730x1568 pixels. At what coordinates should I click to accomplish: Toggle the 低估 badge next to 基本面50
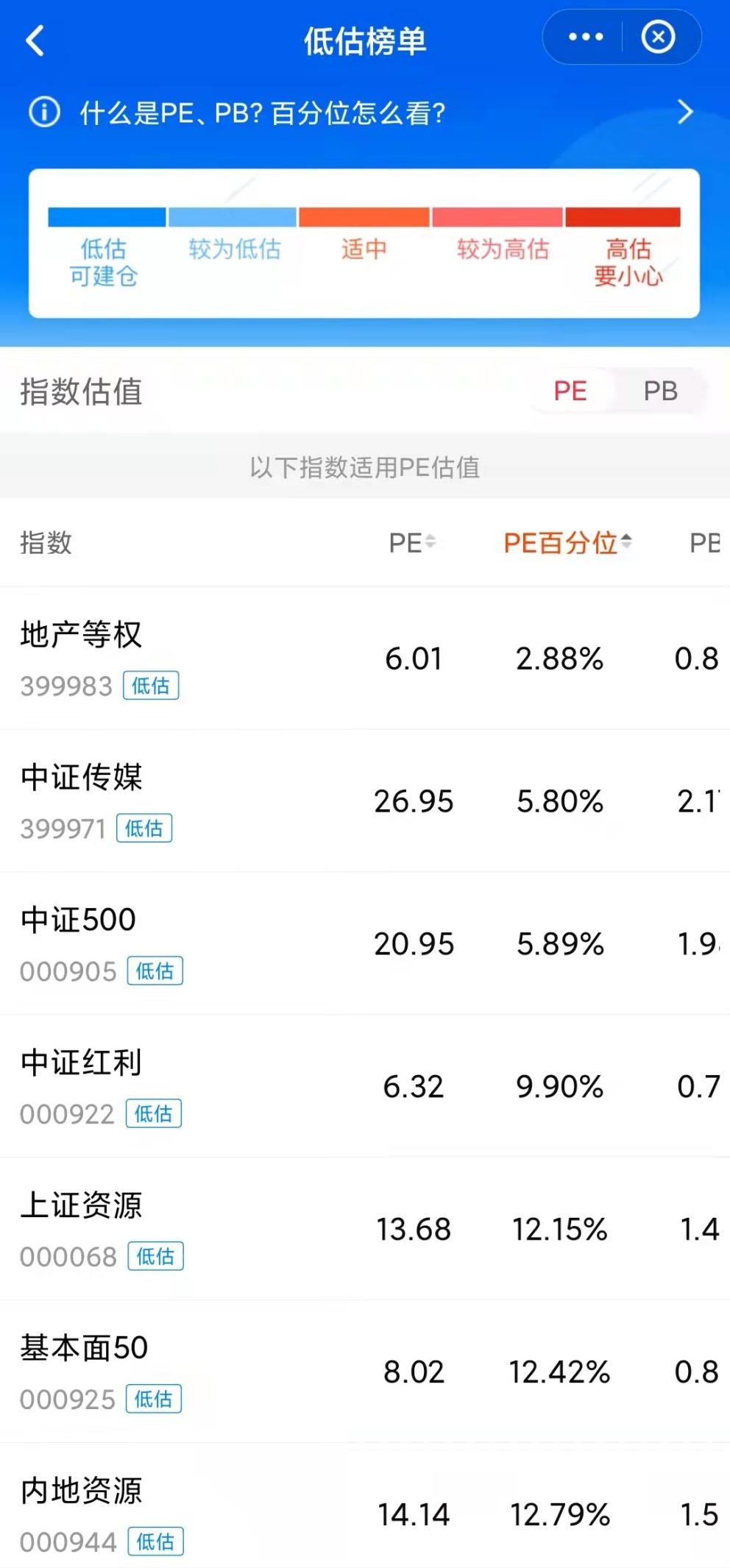click(152, 1400)
